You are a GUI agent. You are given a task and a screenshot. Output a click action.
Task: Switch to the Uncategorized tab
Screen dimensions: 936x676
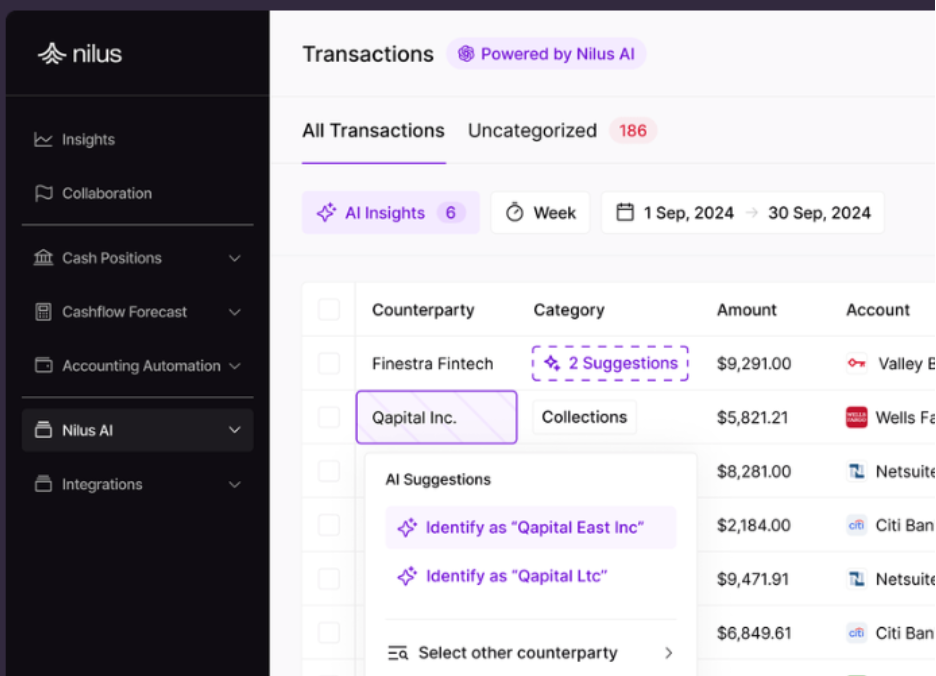(x=532, y=131)
